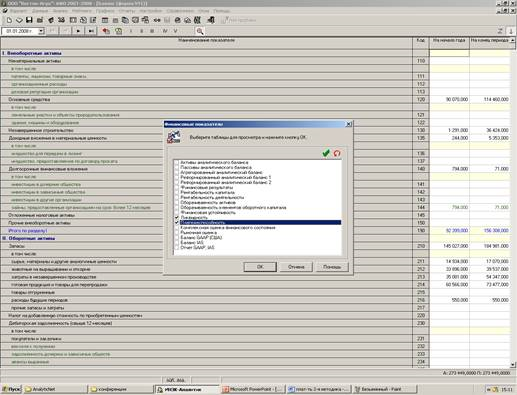Check 'Финансовая устойчивость' checkbox

click(x=177, y=213)
